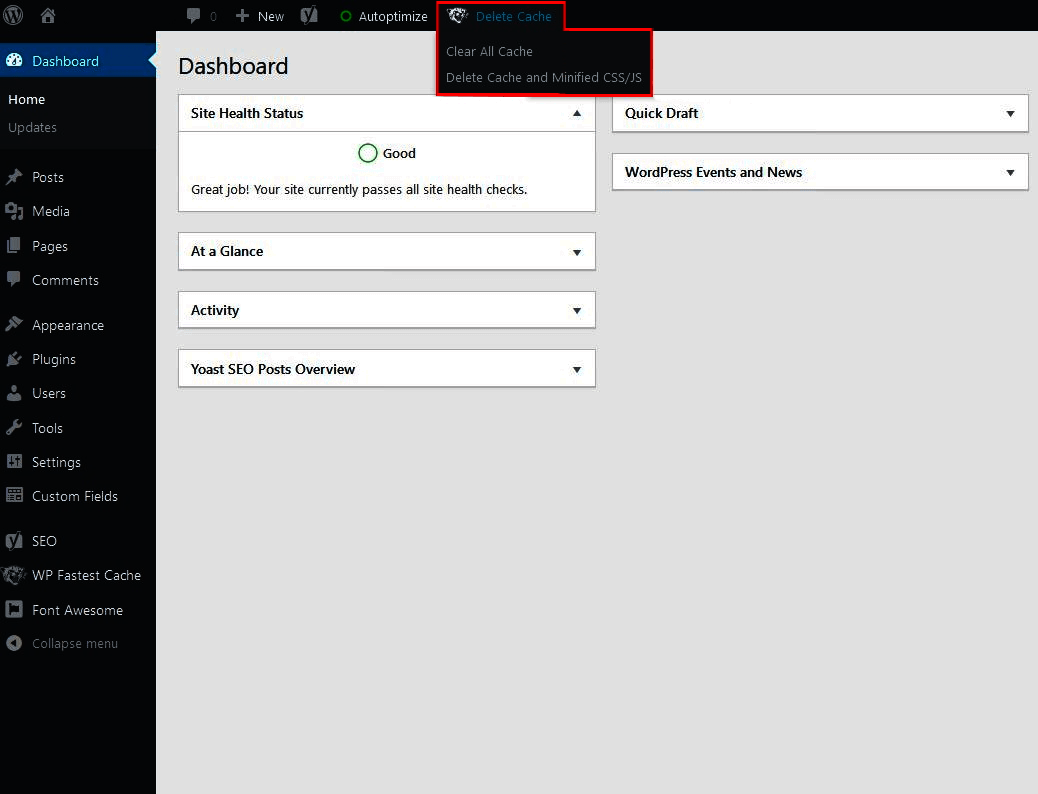Expand the At a Glance widget
The width and height of the screenshot is (1038, 794).
point(577,251)
